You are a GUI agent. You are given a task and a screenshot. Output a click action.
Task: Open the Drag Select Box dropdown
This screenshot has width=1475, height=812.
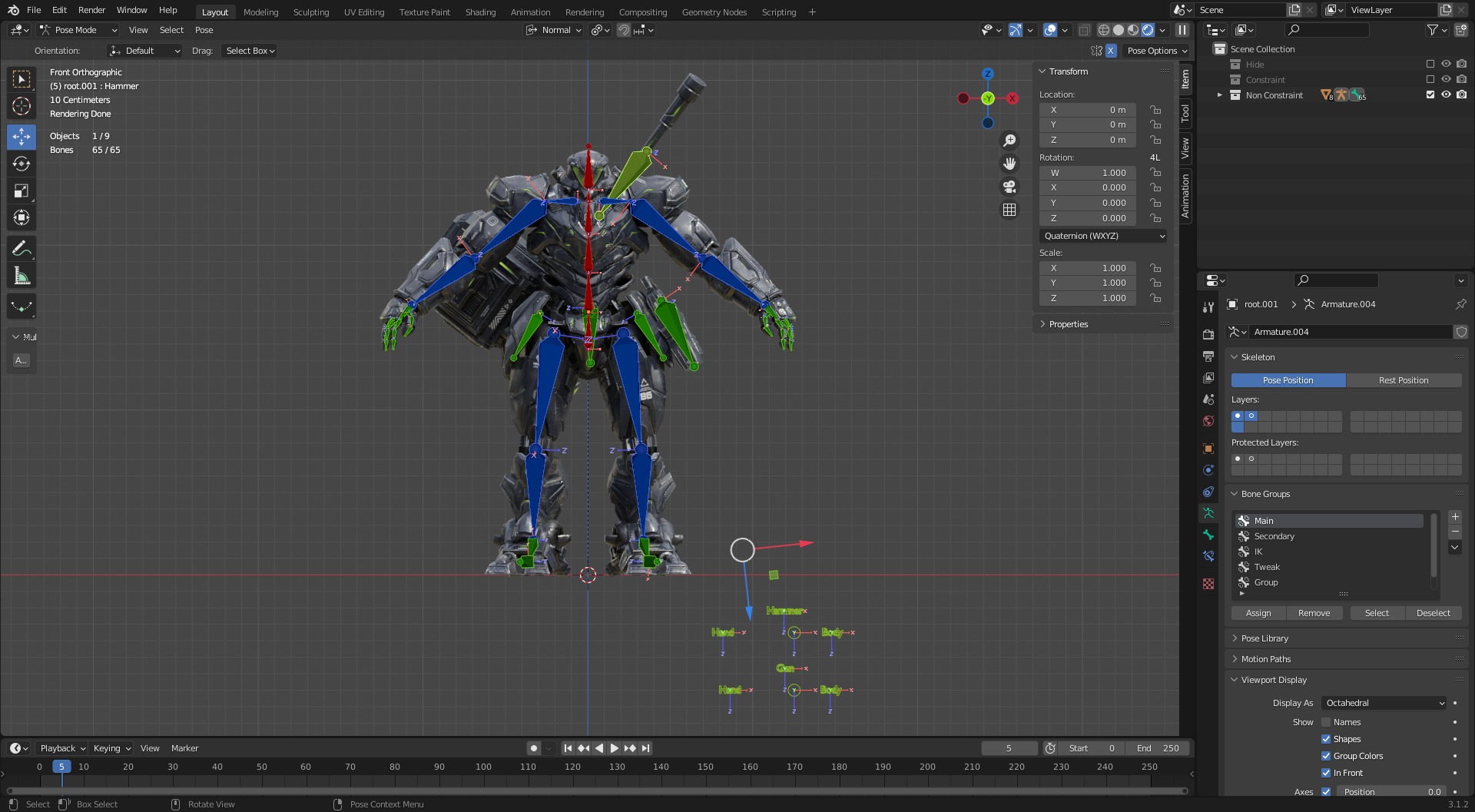[250, 51]
